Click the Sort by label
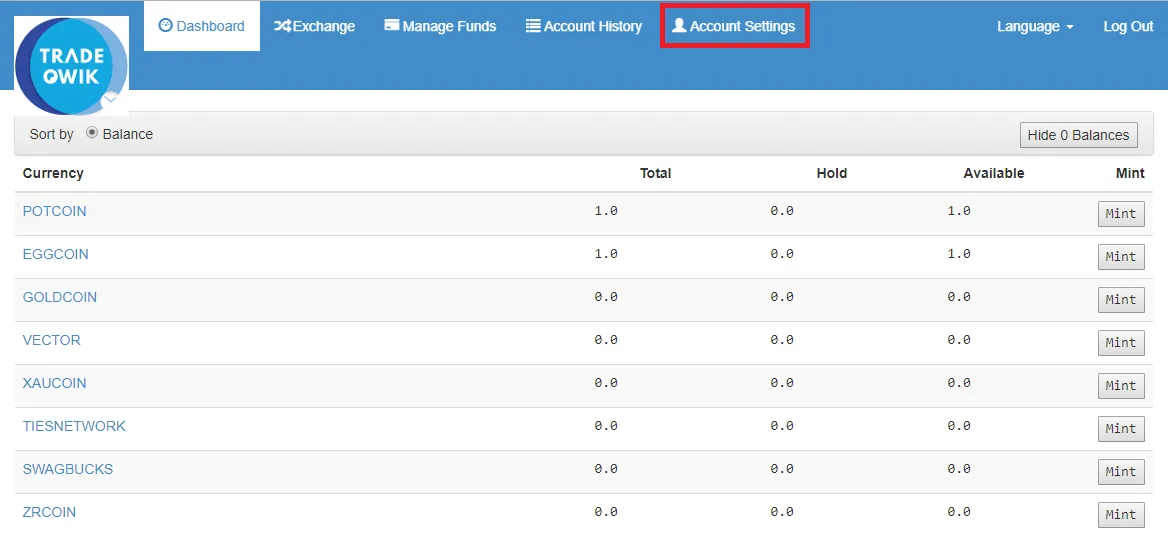The image size is (1168, 536). (51, 135)
